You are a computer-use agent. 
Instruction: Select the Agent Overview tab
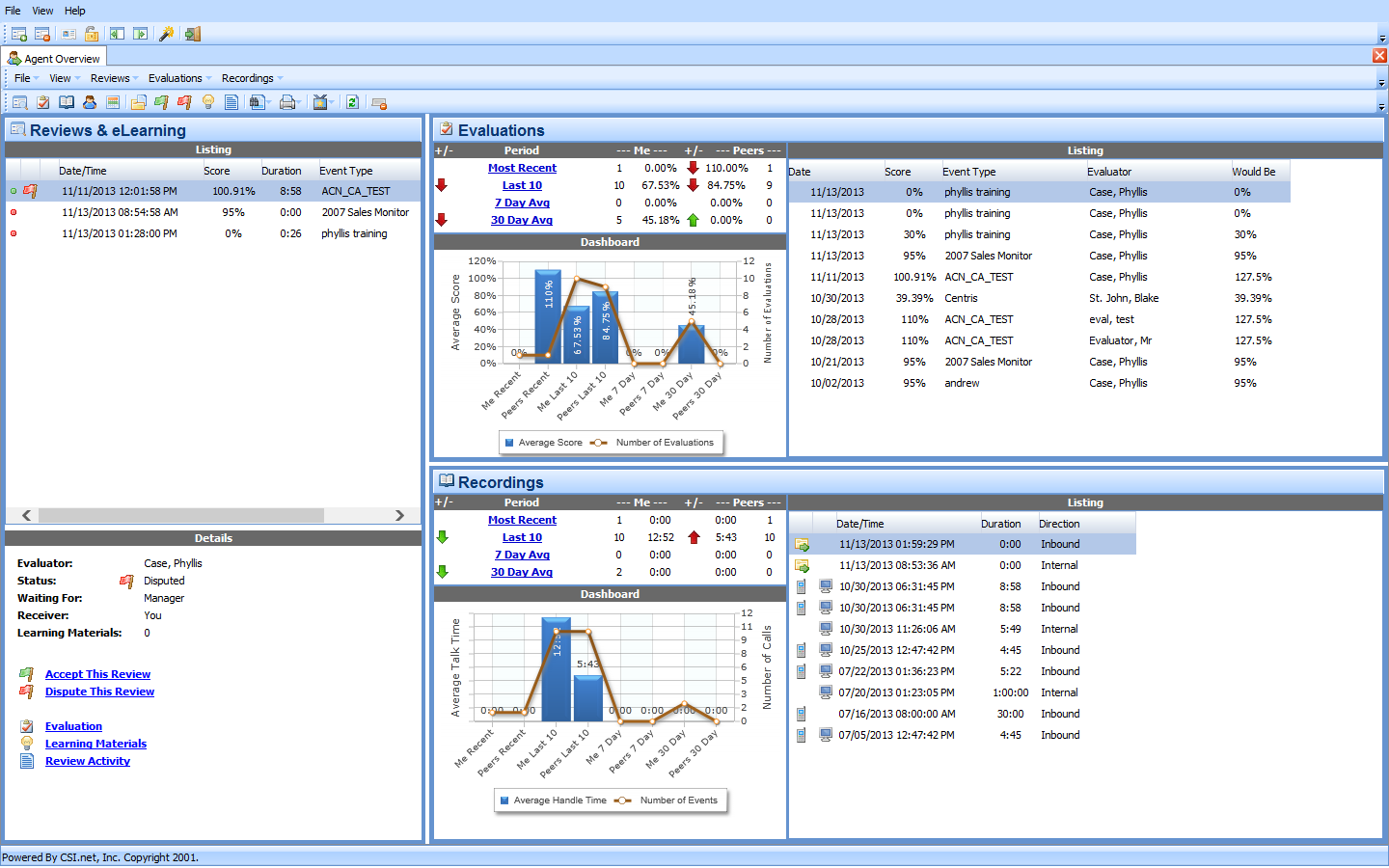[54, 58]
